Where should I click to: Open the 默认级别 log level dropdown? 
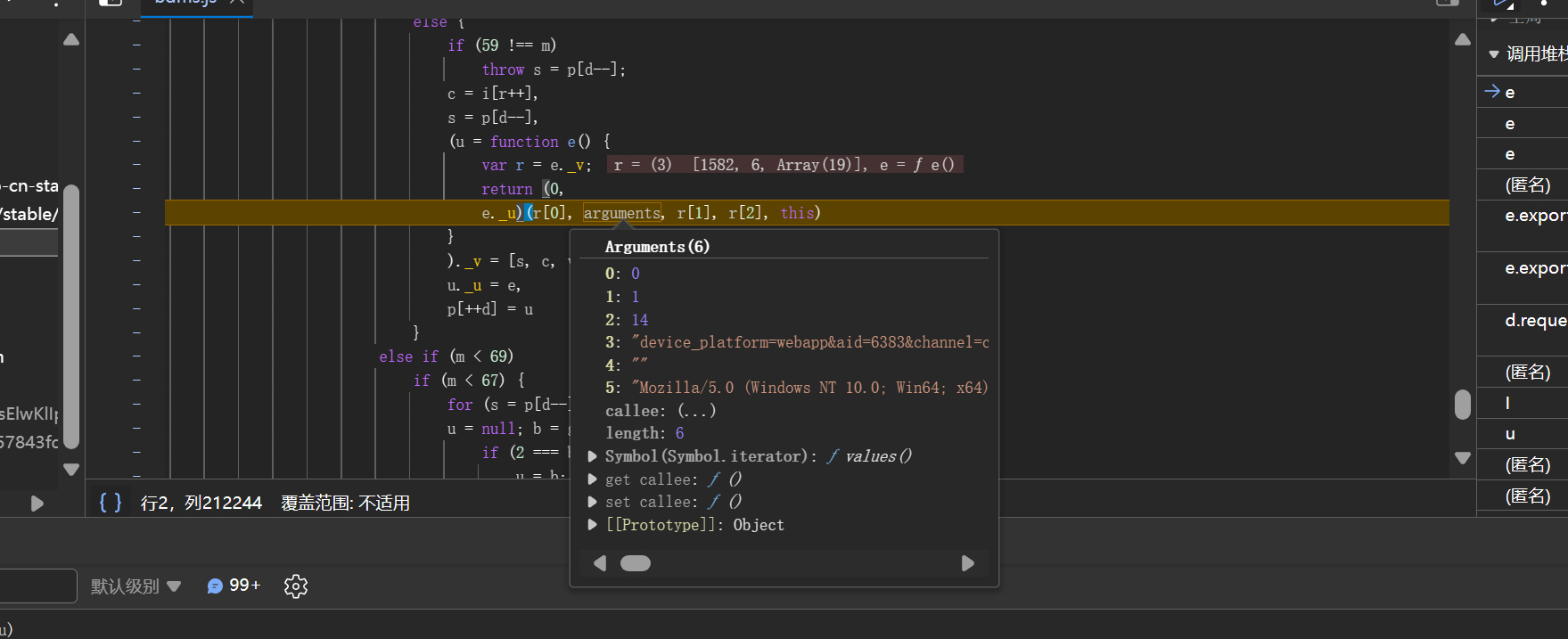click(x=135, y=586)
